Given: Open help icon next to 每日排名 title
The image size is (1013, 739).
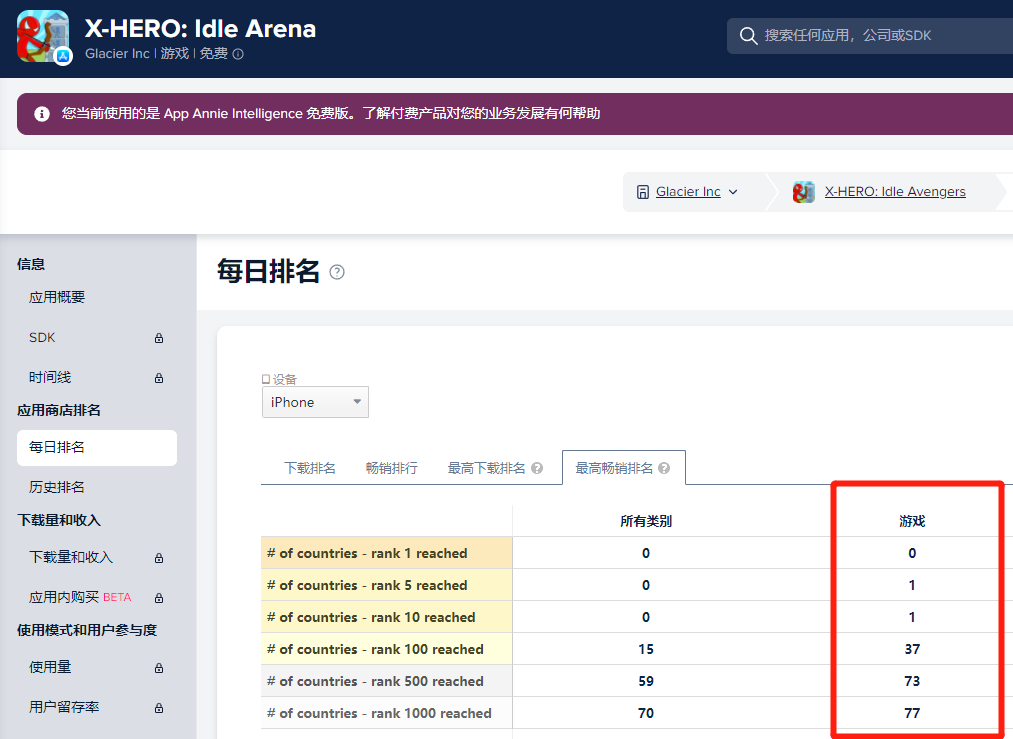Looking at the screenshot, I should coord(337,272).
